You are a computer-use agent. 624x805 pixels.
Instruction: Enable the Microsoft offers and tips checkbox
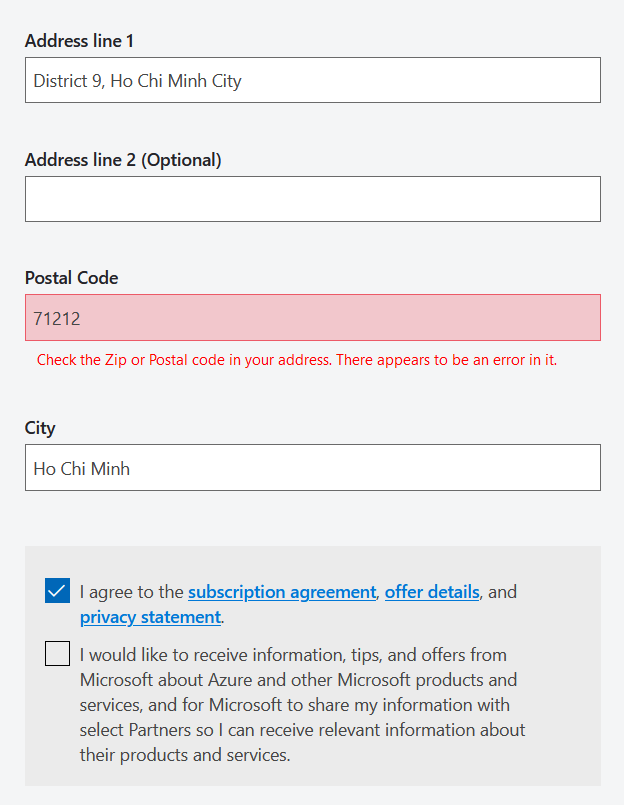click(57, 654)
